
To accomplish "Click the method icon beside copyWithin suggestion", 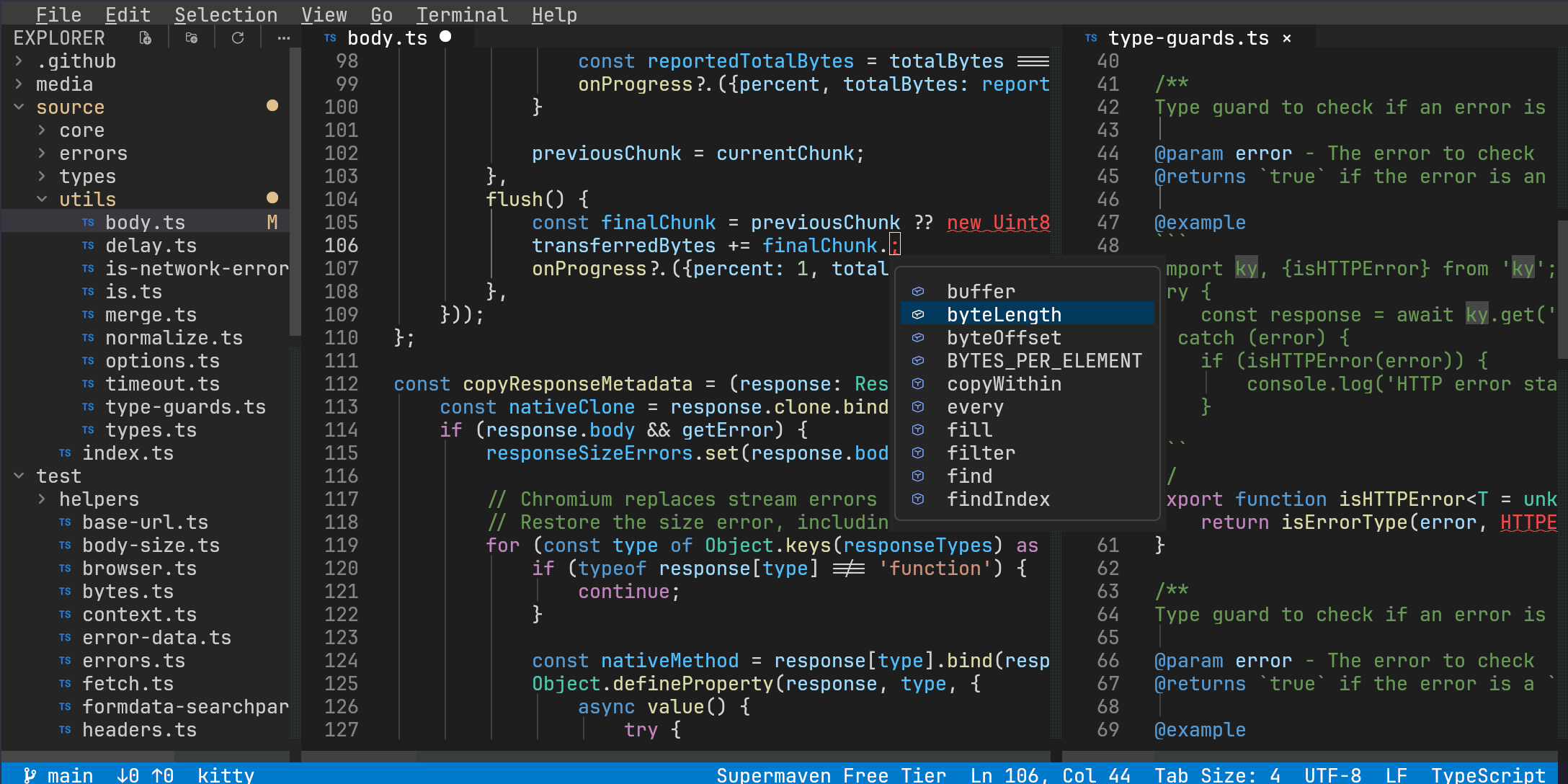I will click(x=918, y=384).
